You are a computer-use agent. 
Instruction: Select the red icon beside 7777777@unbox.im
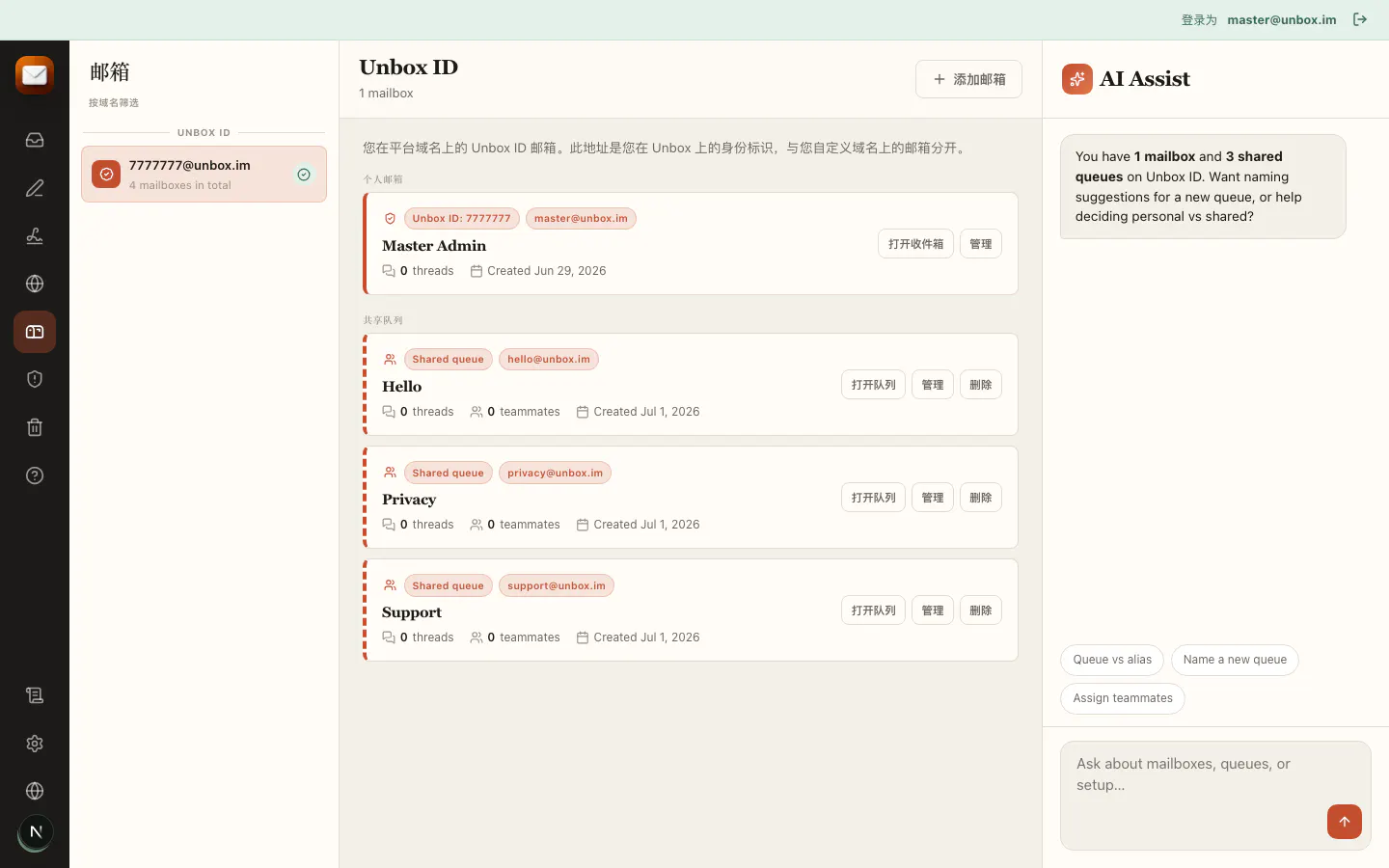(106, 175)
